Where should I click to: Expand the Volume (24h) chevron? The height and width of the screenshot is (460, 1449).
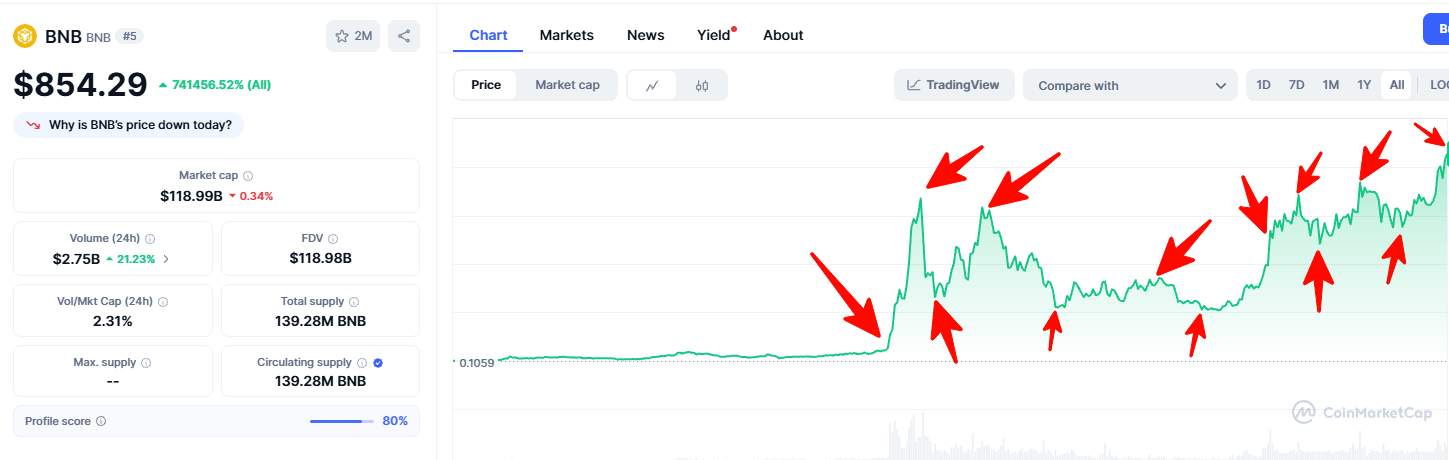click(166, 259)
